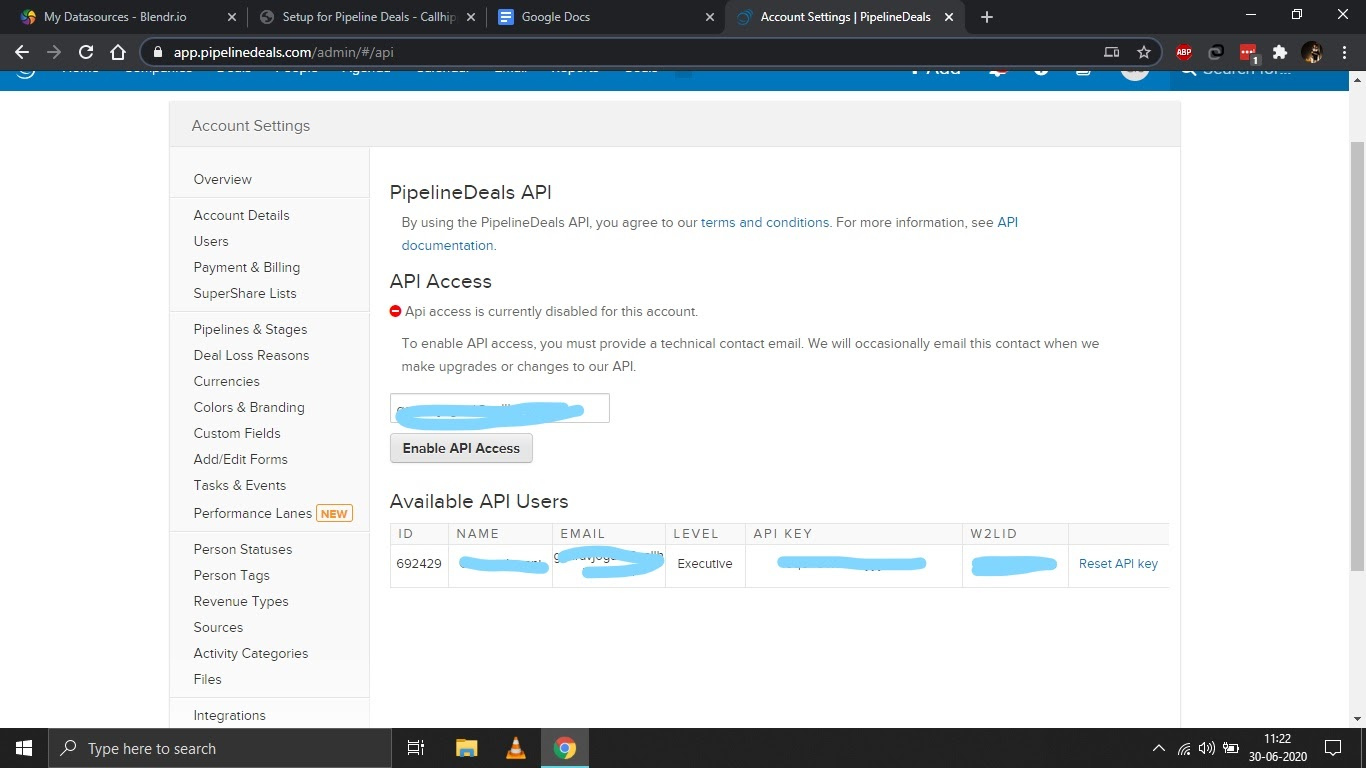Open Person Statuses
Screen dimensions: 1366x768
pyautogui.click(x=243, y=549)
